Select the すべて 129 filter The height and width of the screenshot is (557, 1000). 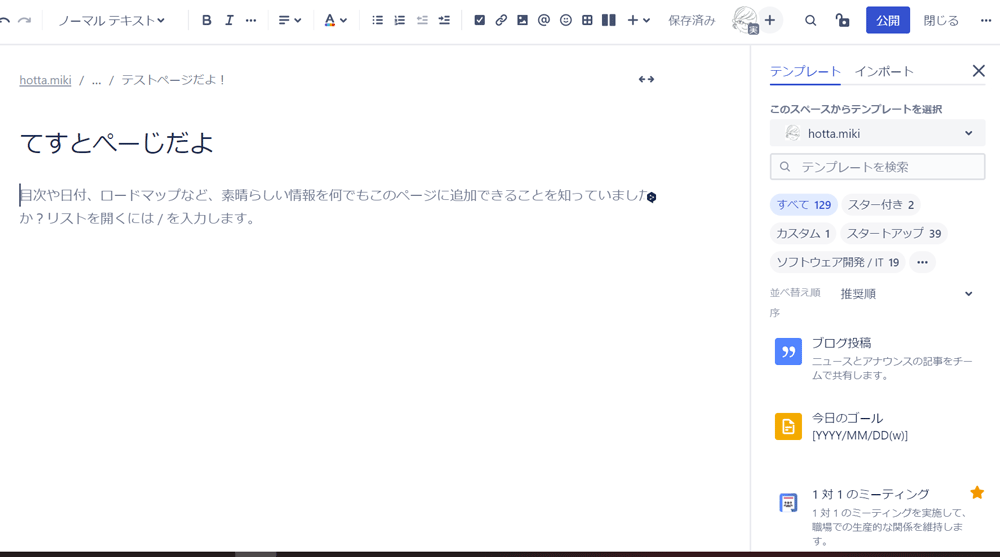(x=804, y=205)
